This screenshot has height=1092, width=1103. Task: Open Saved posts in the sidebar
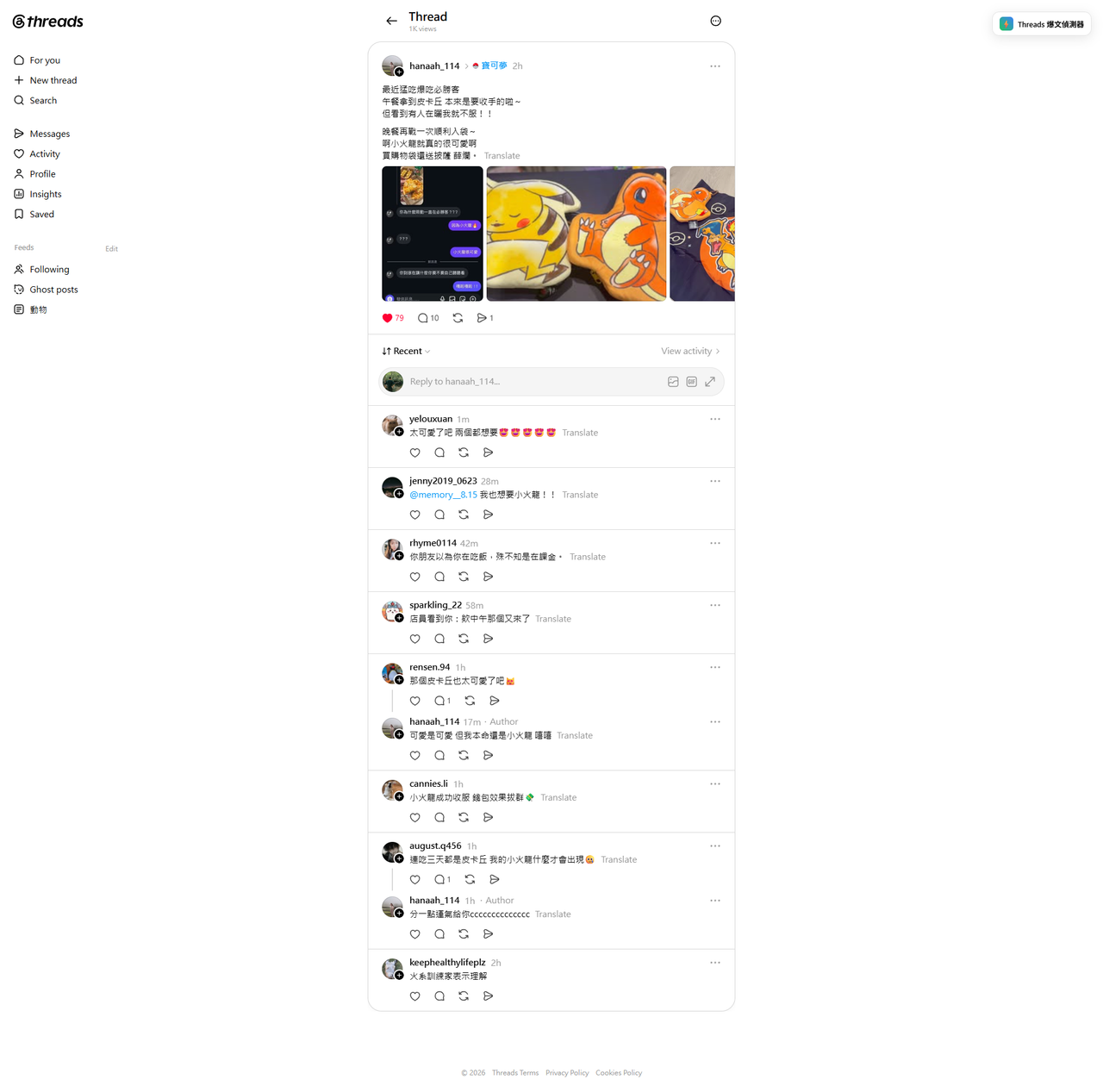[x=34, y=214]
